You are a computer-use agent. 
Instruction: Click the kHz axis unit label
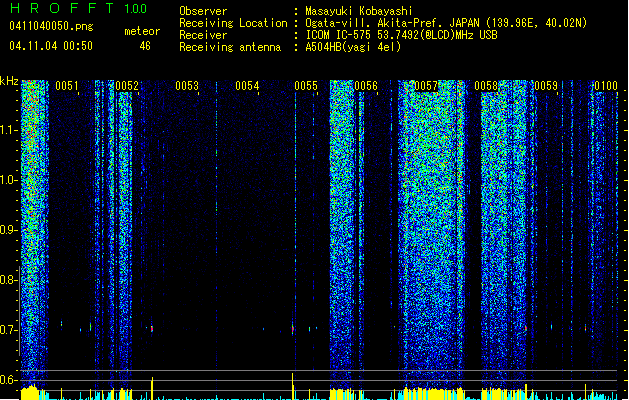(9, 81)
